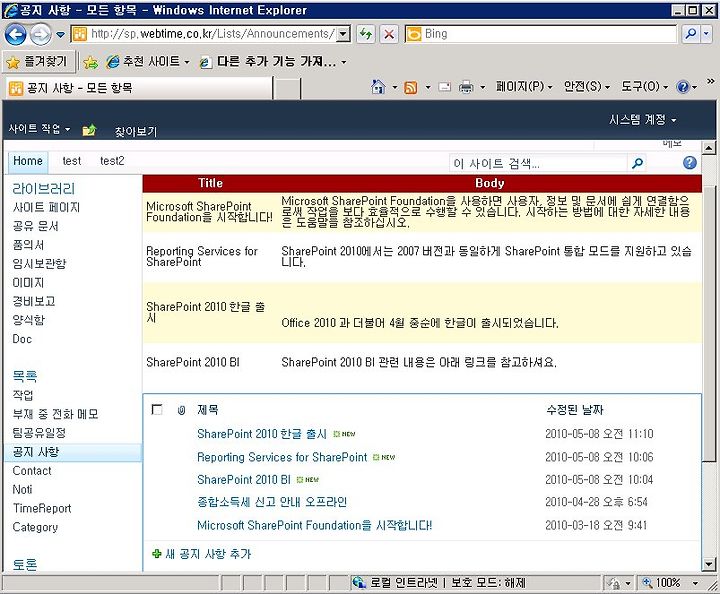Image resolution: width=720 pixels, height=594 pixels.
Task: Open the search provider dropdown arrow
Action: (x=706, y=34)
